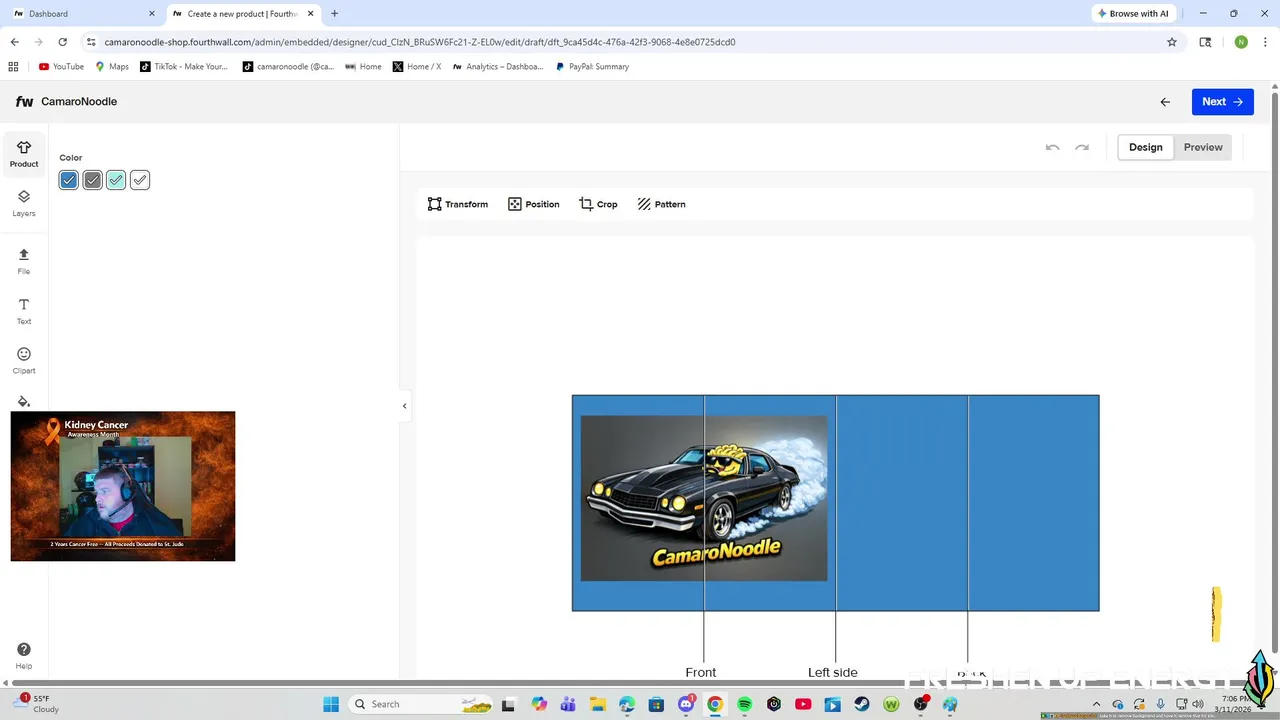
Task: Select the Create a new product tab
Action: coord(243,14)
